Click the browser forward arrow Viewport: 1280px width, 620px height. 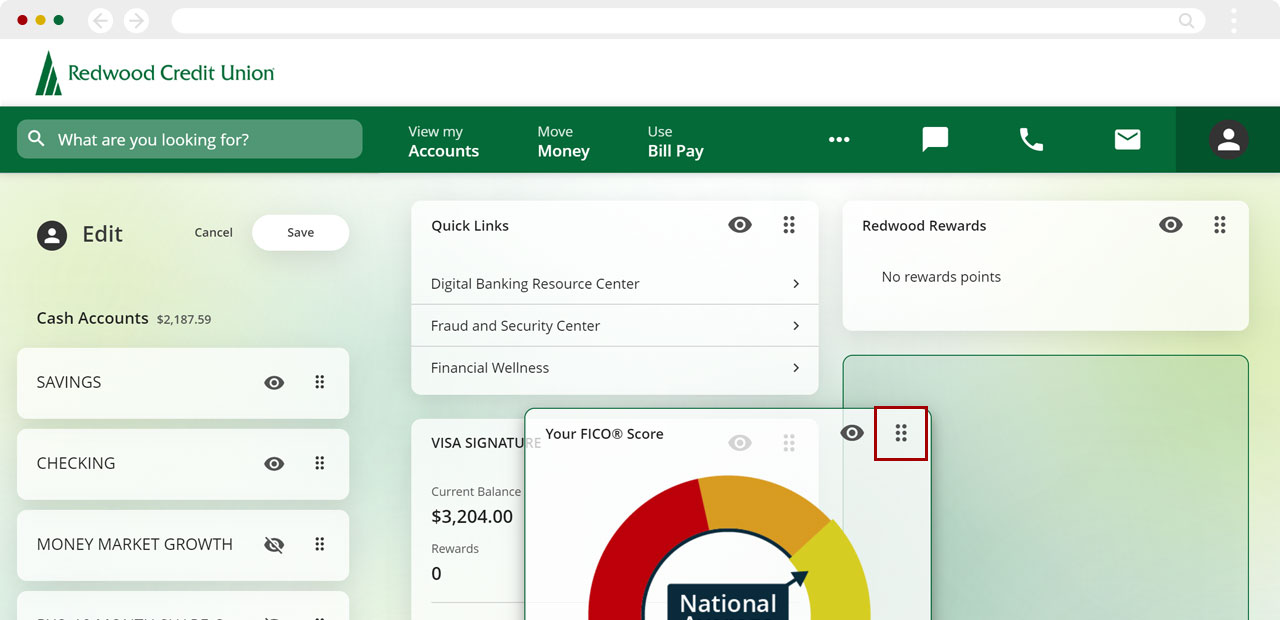136,20
